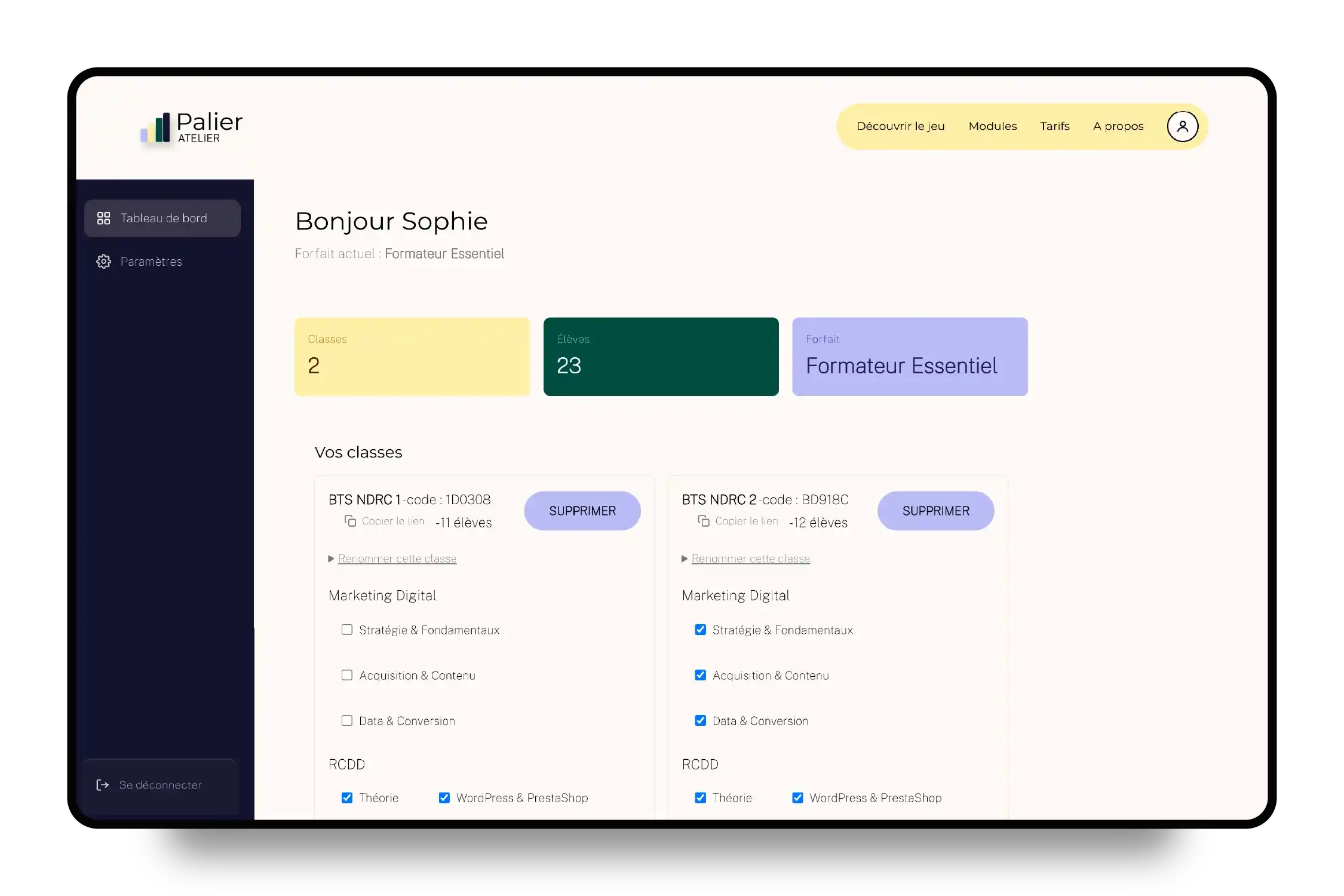
Task: Open the Tarifs menu item
Action: coord(1054,127)
